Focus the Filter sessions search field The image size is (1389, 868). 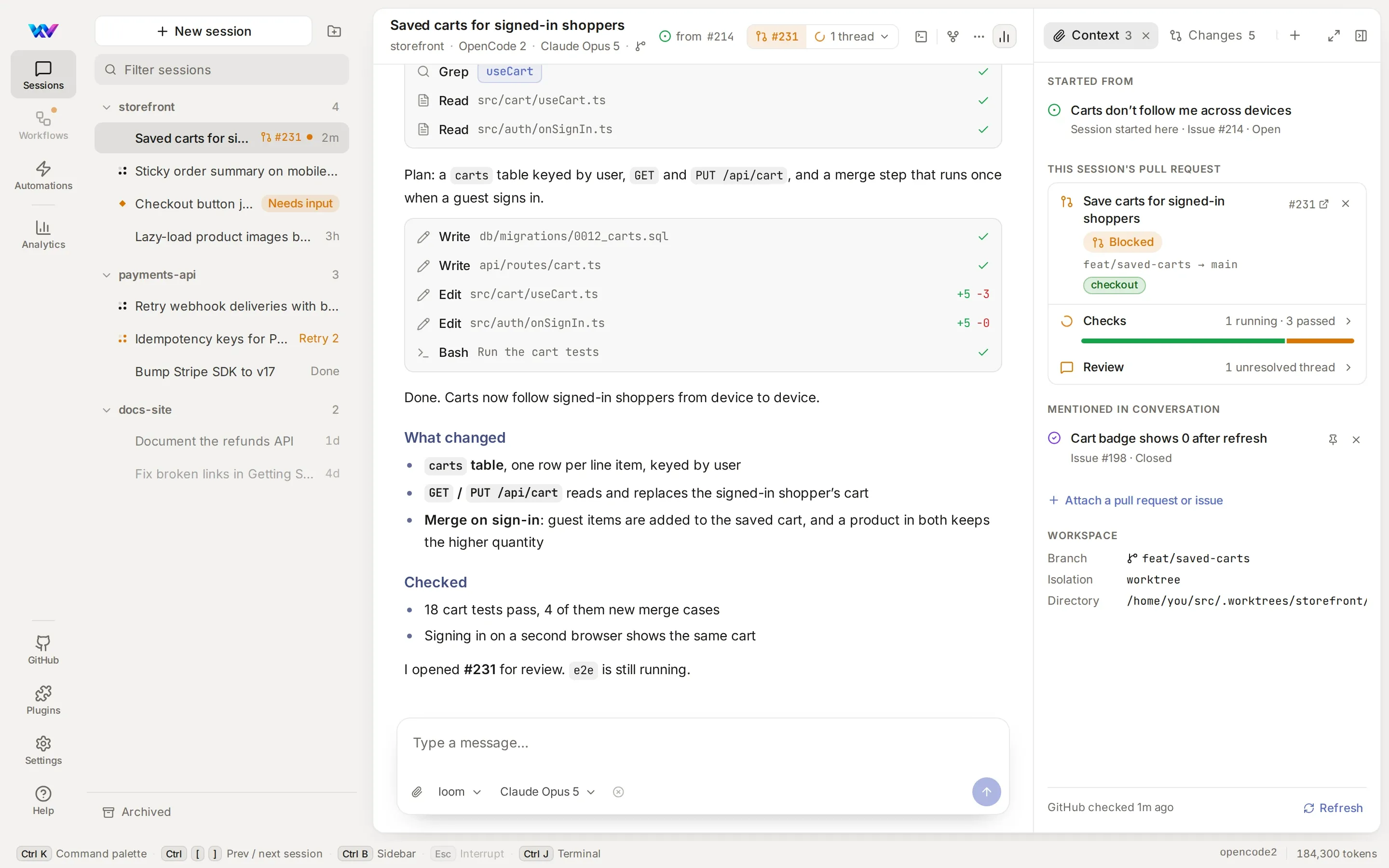(x=221, y=70)
